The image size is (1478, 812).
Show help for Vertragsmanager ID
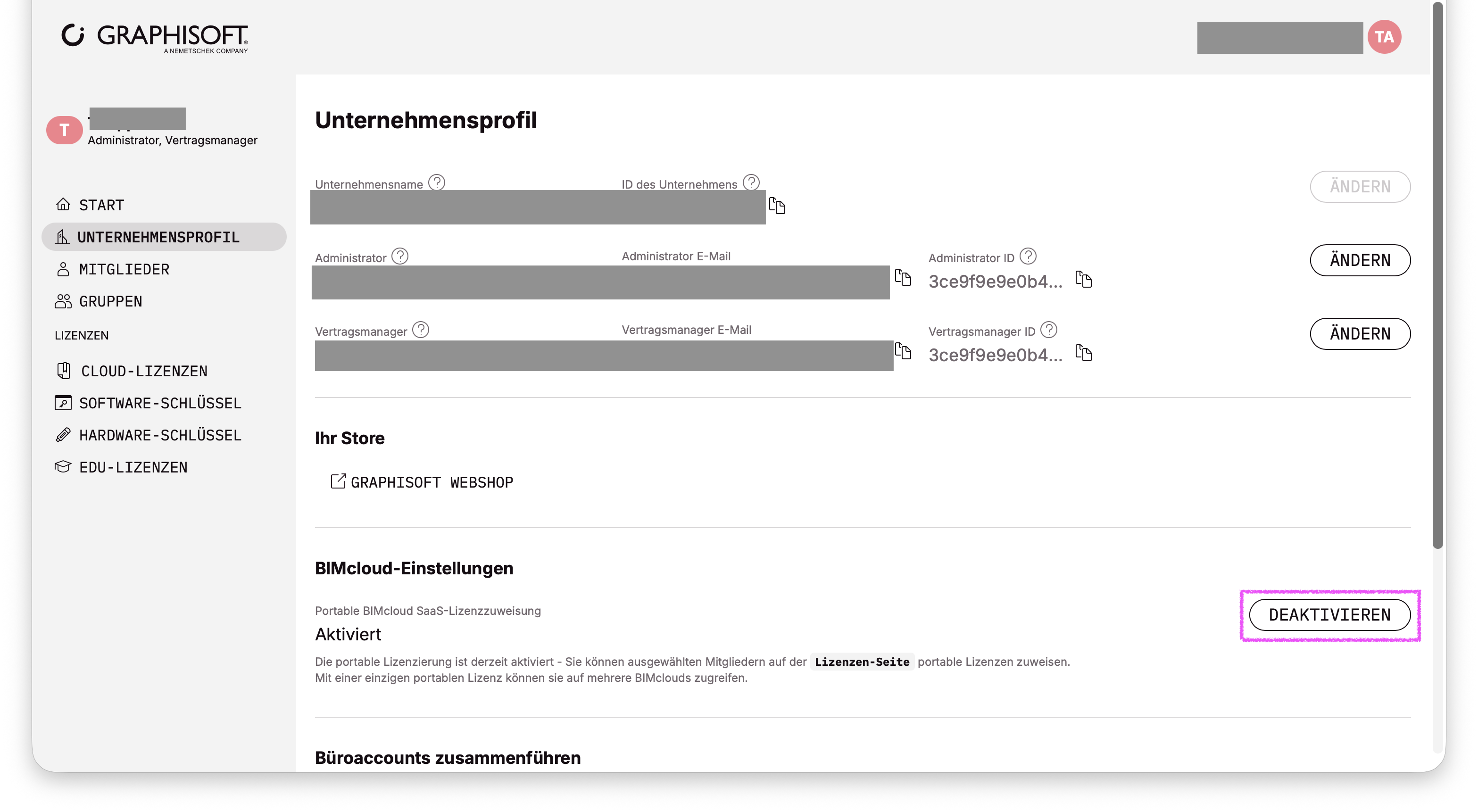pyautogui.click(x=1049, y=330)
